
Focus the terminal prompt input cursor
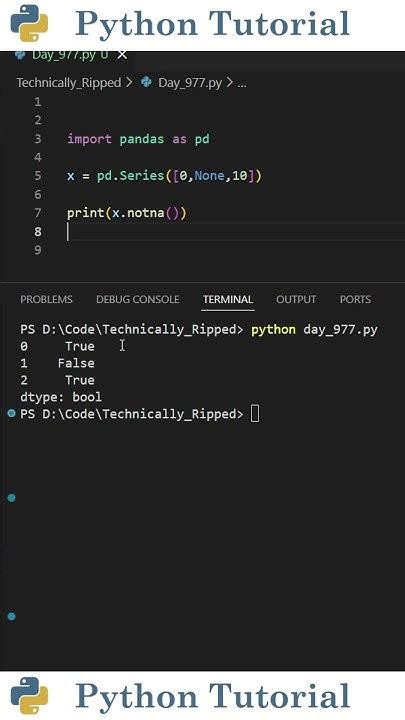click(255, 414)
